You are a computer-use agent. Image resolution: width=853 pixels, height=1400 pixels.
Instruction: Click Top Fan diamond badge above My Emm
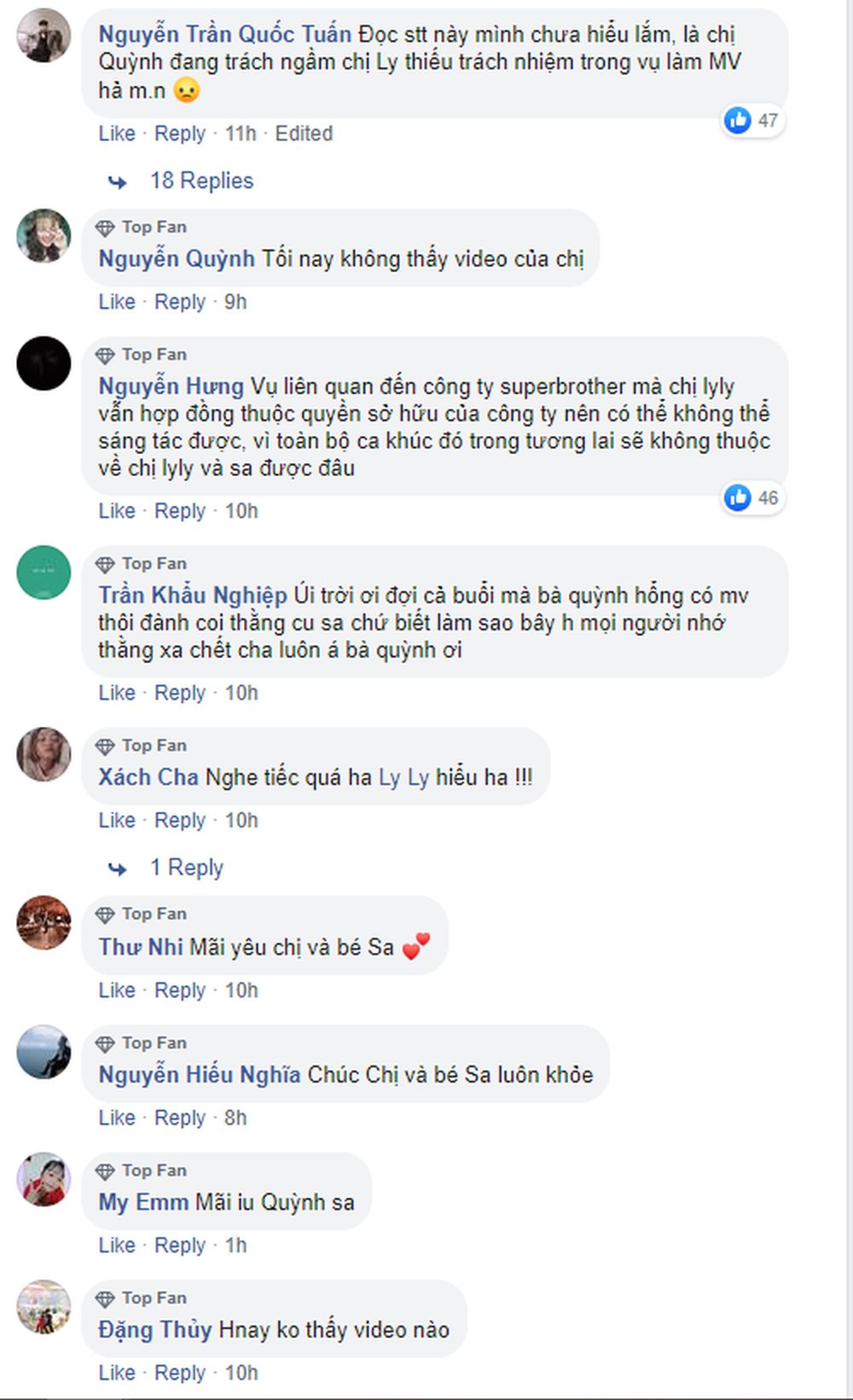pos(105,1171)
